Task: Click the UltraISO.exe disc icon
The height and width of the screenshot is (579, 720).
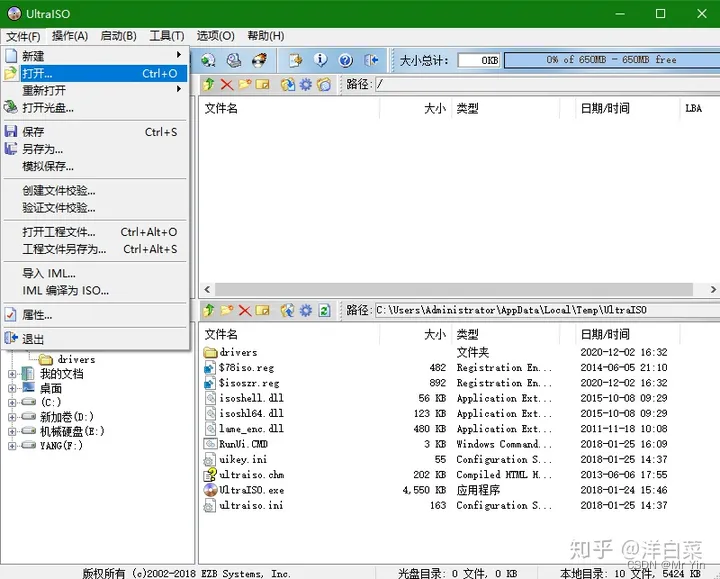Action: (x=210, y=489)
